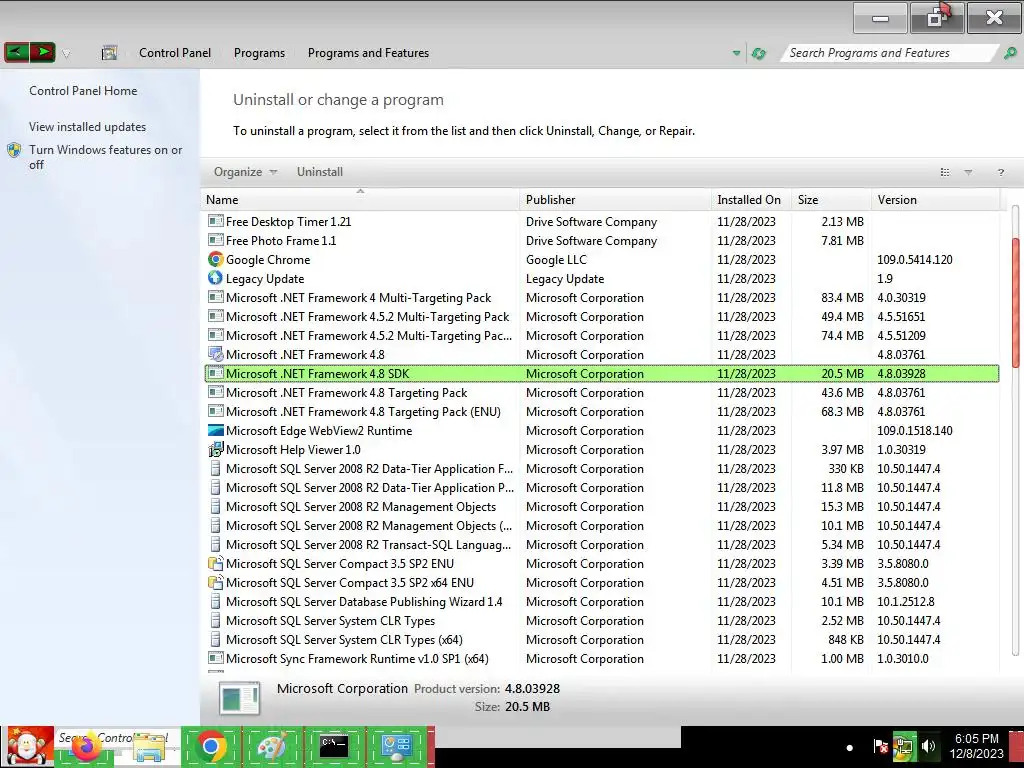Sort list by Publisher column header

(x=616, y=200)
